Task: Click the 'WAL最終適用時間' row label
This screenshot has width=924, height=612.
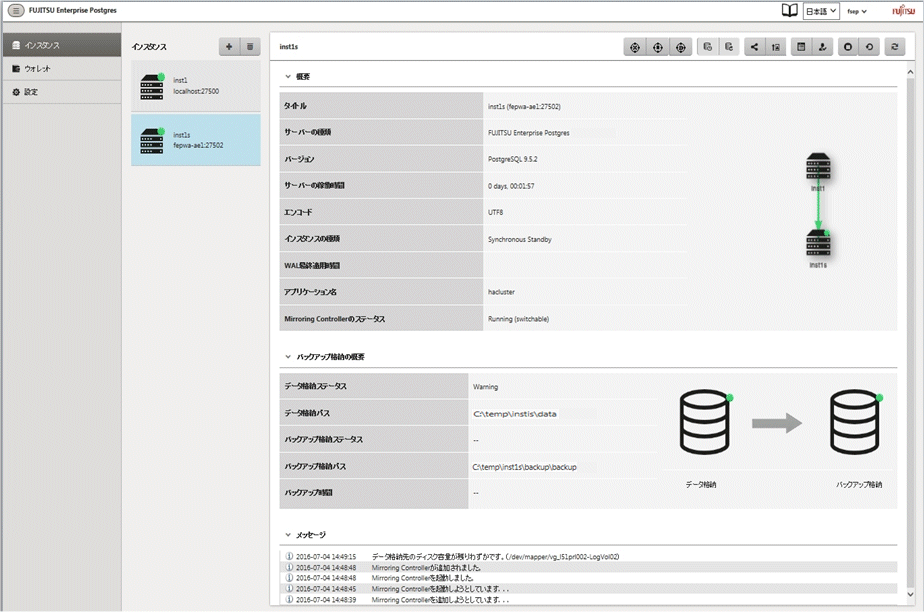Action: pyautogui.click(x=312, y=266)
